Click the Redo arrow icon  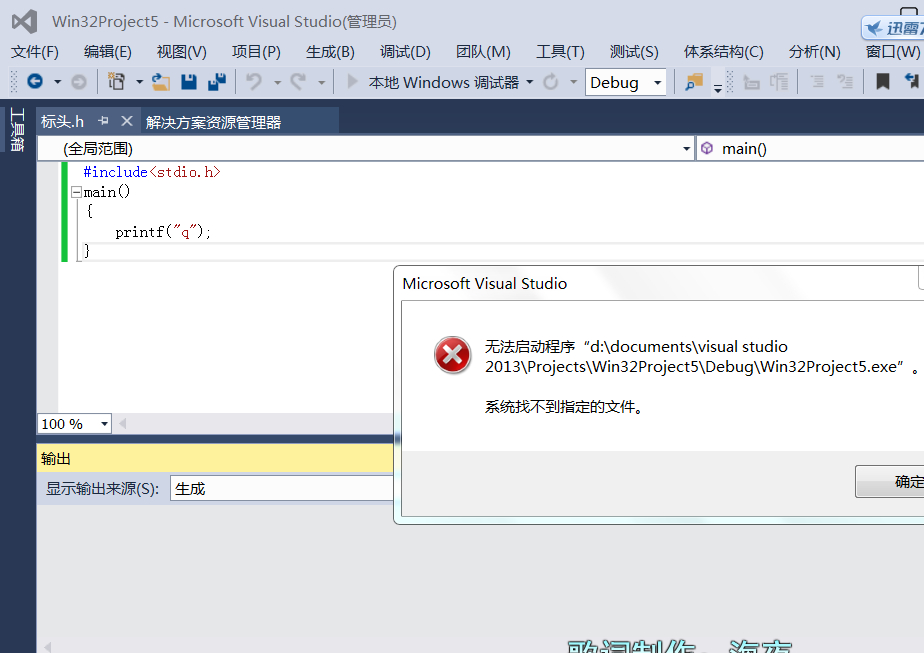pos(298,81)
